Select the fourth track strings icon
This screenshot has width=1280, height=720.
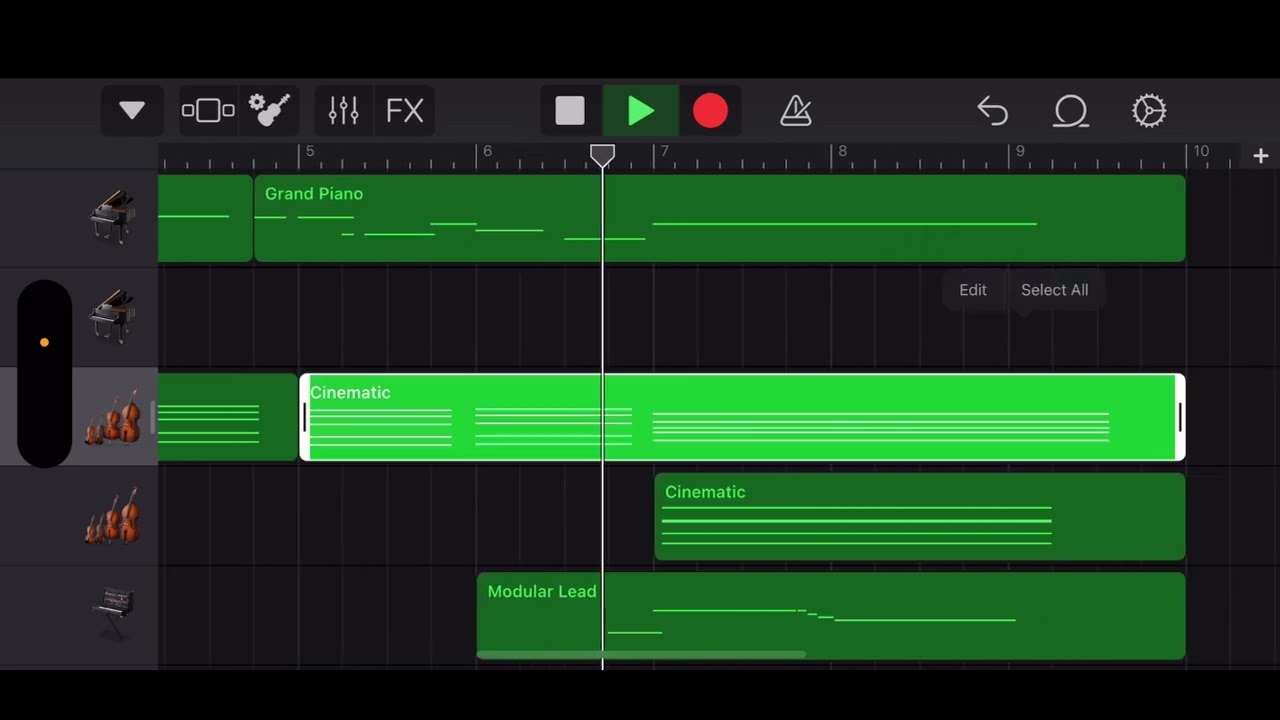[x=113, y=515]
